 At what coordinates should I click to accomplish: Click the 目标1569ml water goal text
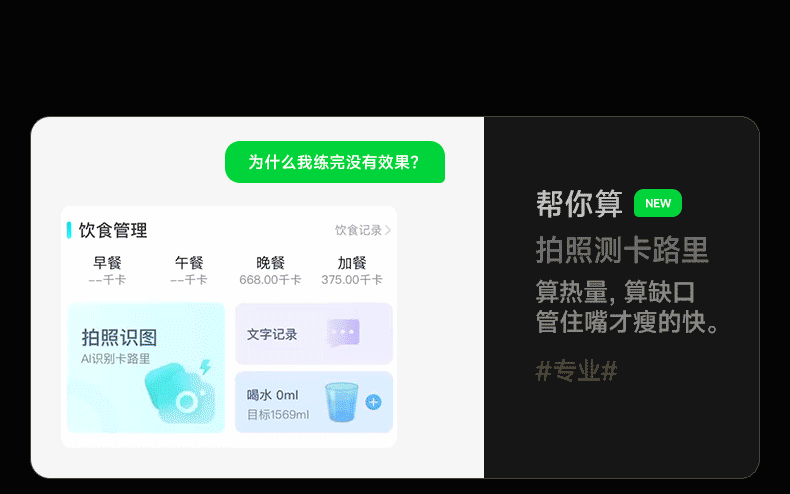coord(278,415)
